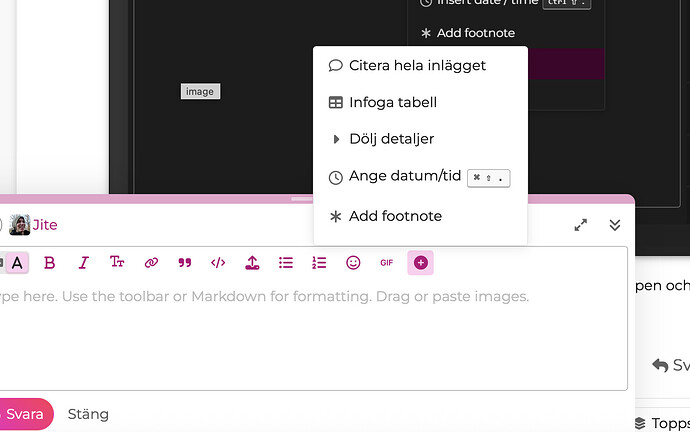This screenshot has height=432, width=690.
Task: Toggle italic text formatting
Action: 83,263
